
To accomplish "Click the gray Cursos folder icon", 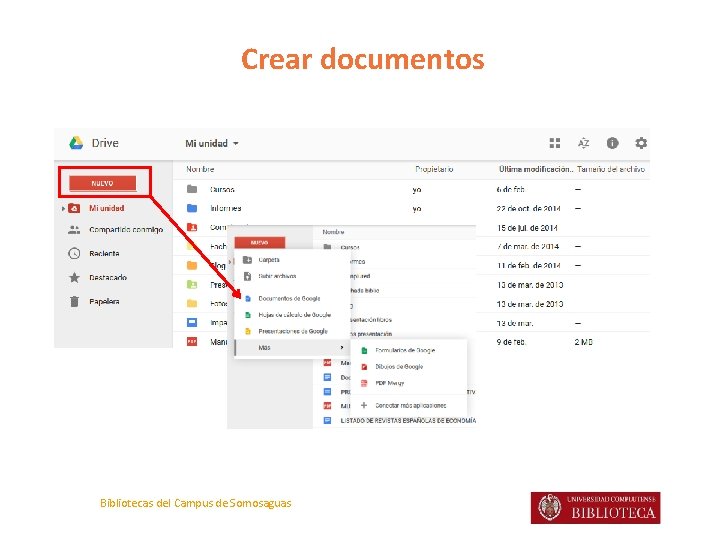I will point(192,189).
